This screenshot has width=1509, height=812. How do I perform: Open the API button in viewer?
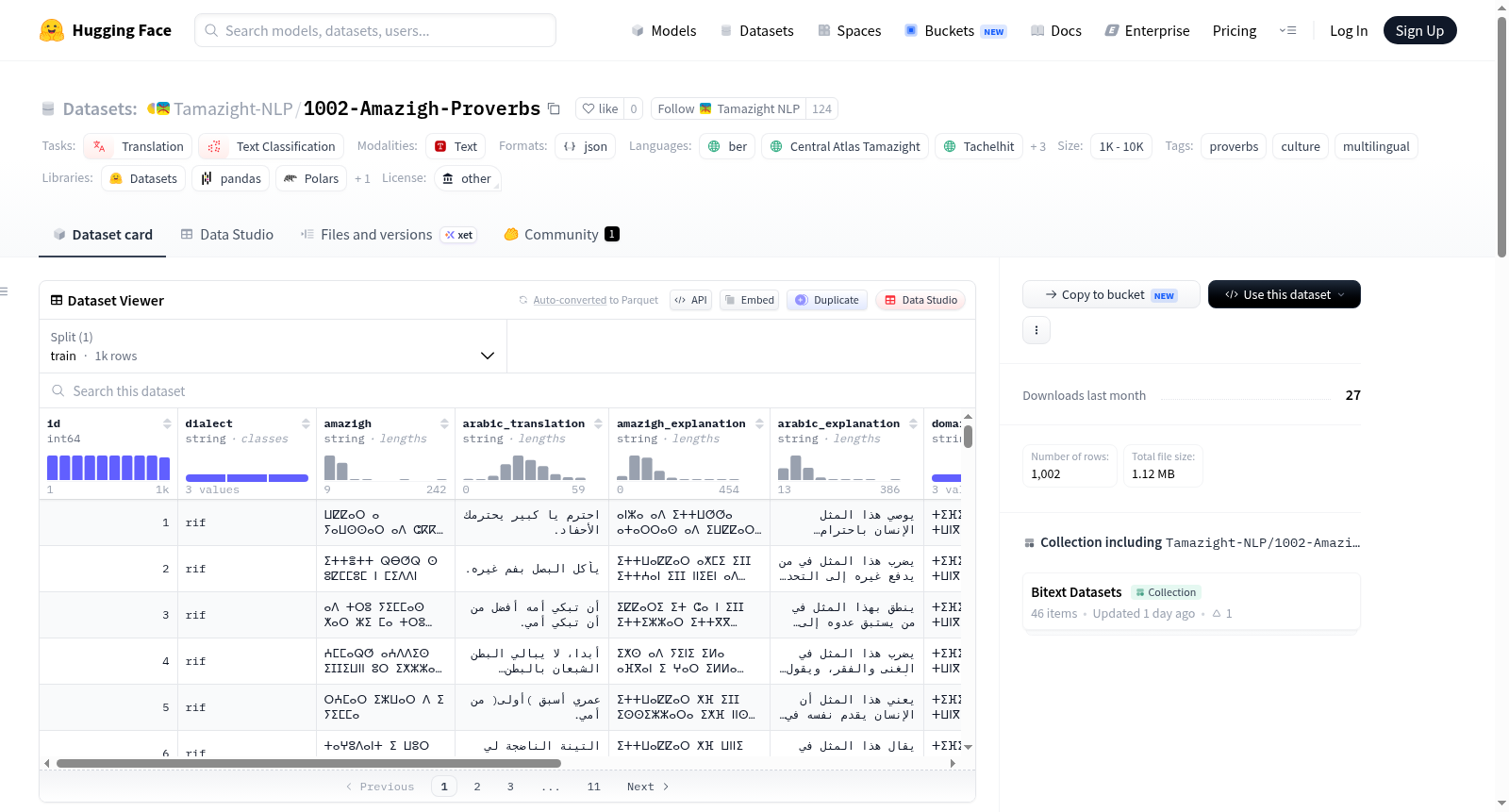[x=690, y=300]
